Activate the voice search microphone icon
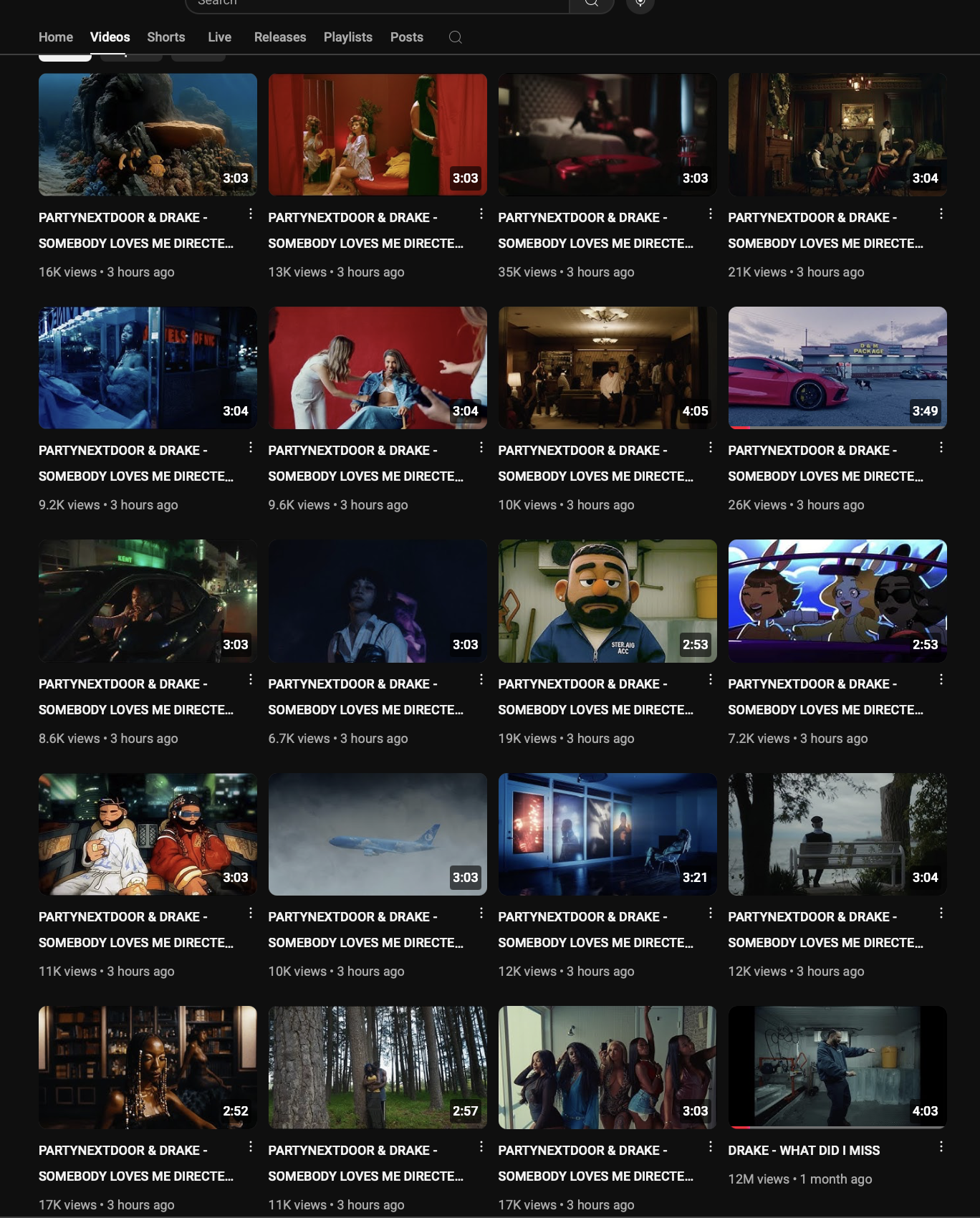 [640, 4]
